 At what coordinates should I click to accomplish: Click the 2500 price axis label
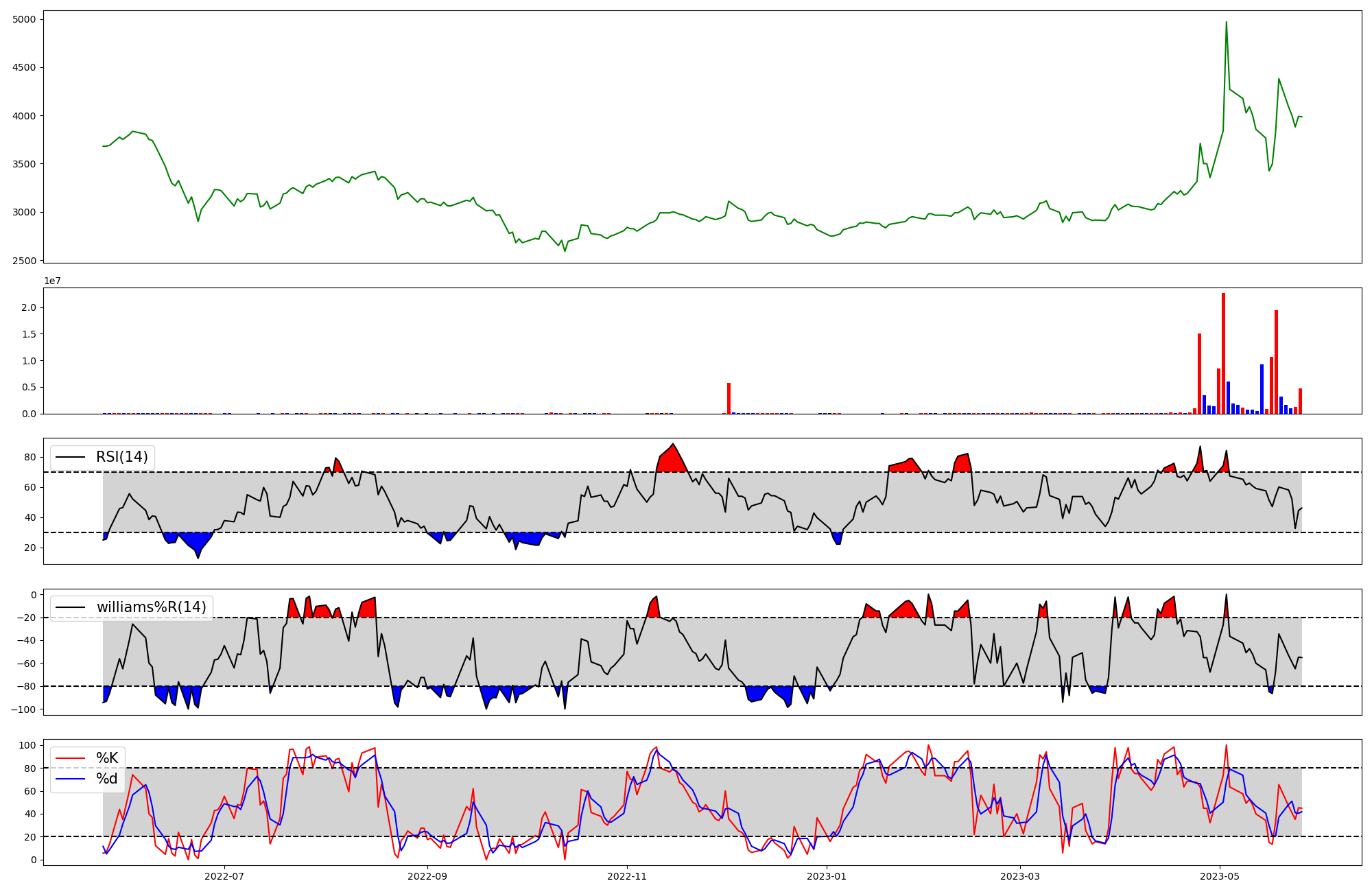[24, 261]
